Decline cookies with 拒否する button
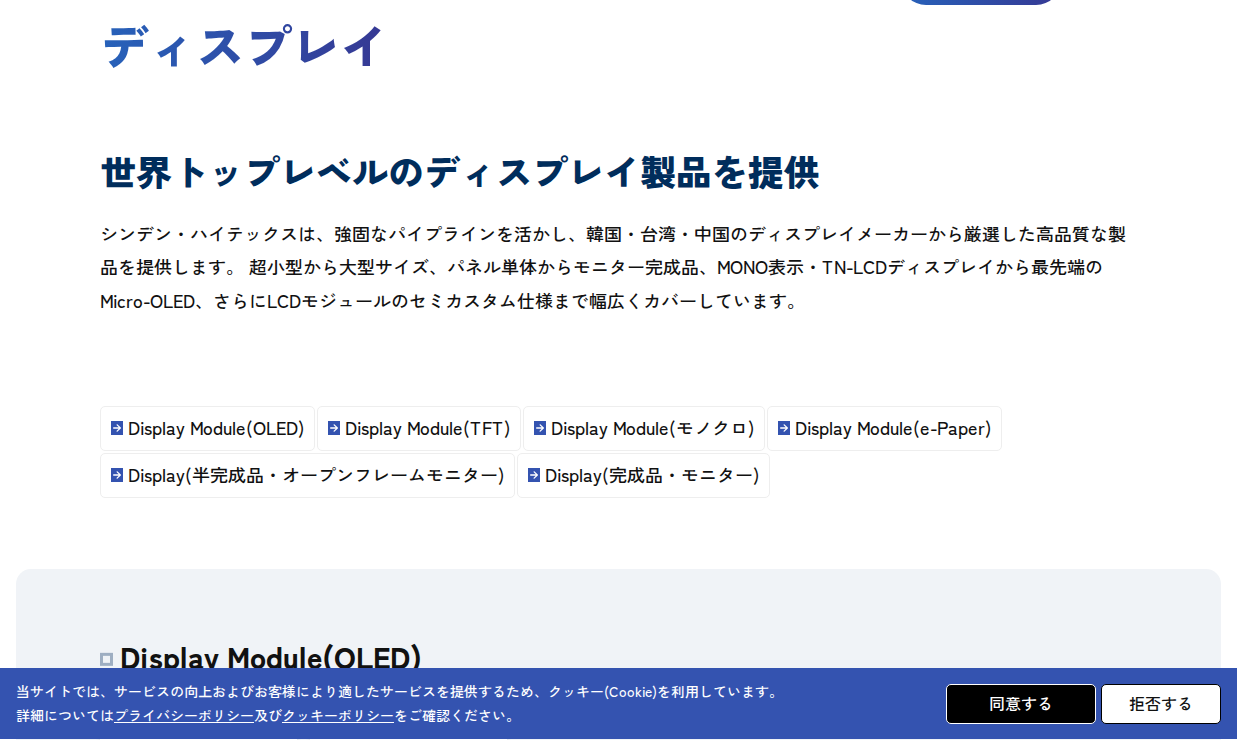This screenshot has width=1237, height=740. pyautogui.click(x=1161, y=704)
